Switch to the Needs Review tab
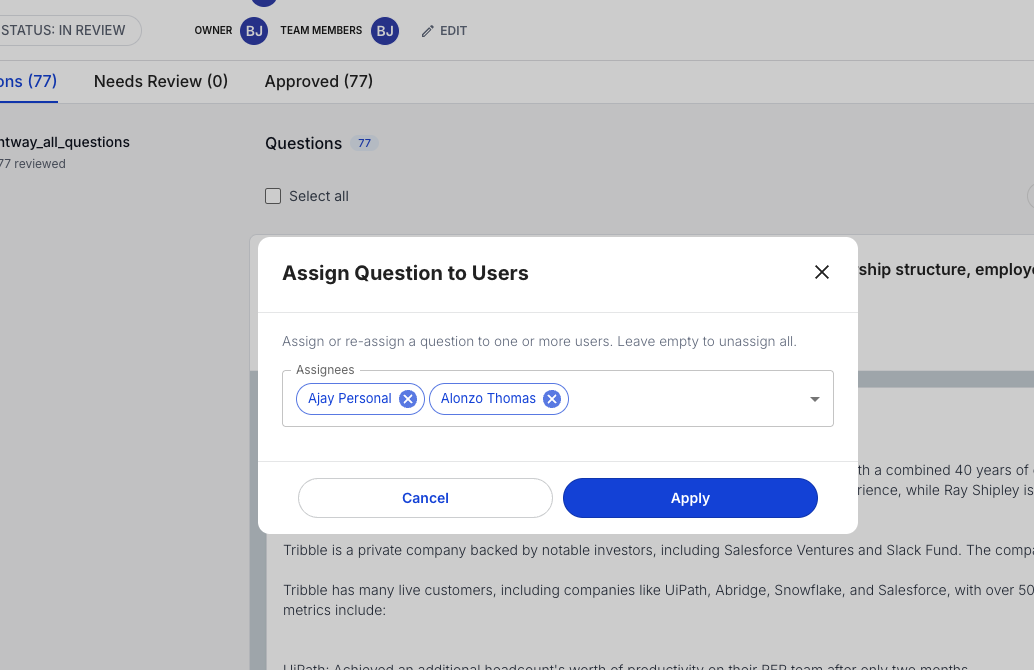The width and height of the screenshot is (1034, 670). [160, 81]
